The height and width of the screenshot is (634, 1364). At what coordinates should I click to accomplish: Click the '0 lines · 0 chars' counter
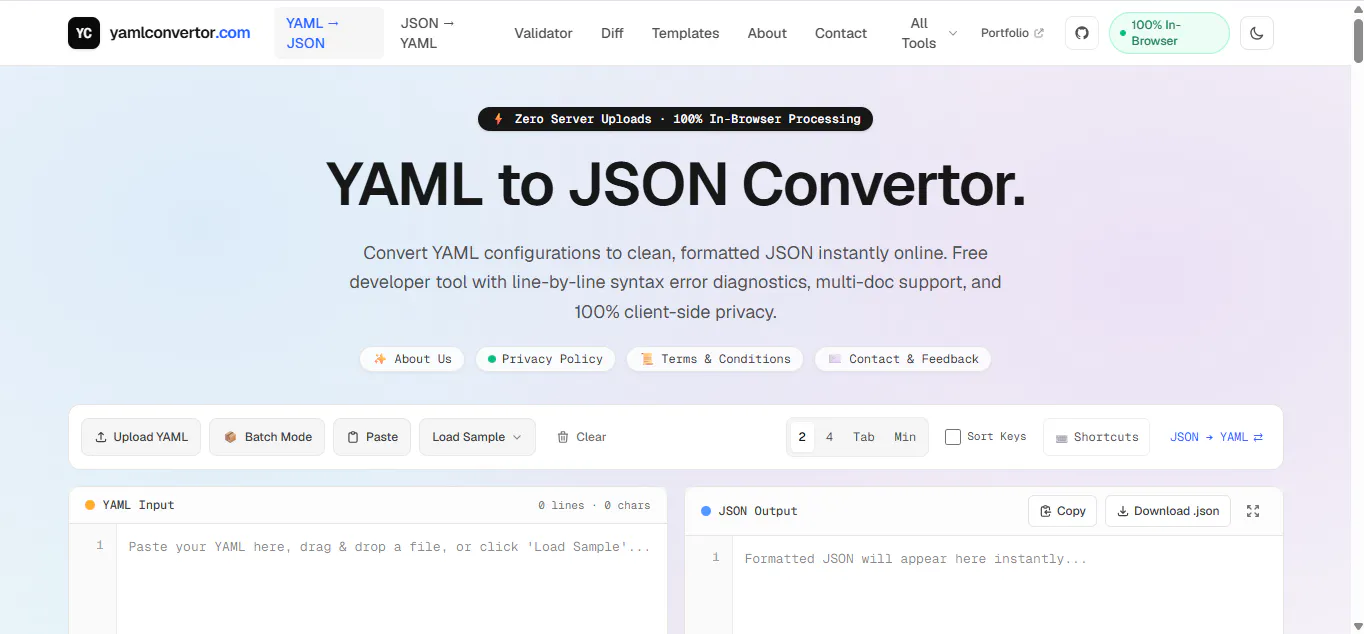pos(594,505)
